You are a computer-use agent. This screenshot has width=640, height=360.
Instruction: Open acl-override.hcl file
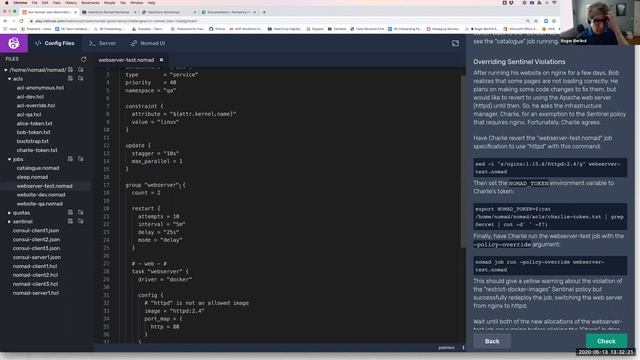pyautogui.click(x=36, y=105)
